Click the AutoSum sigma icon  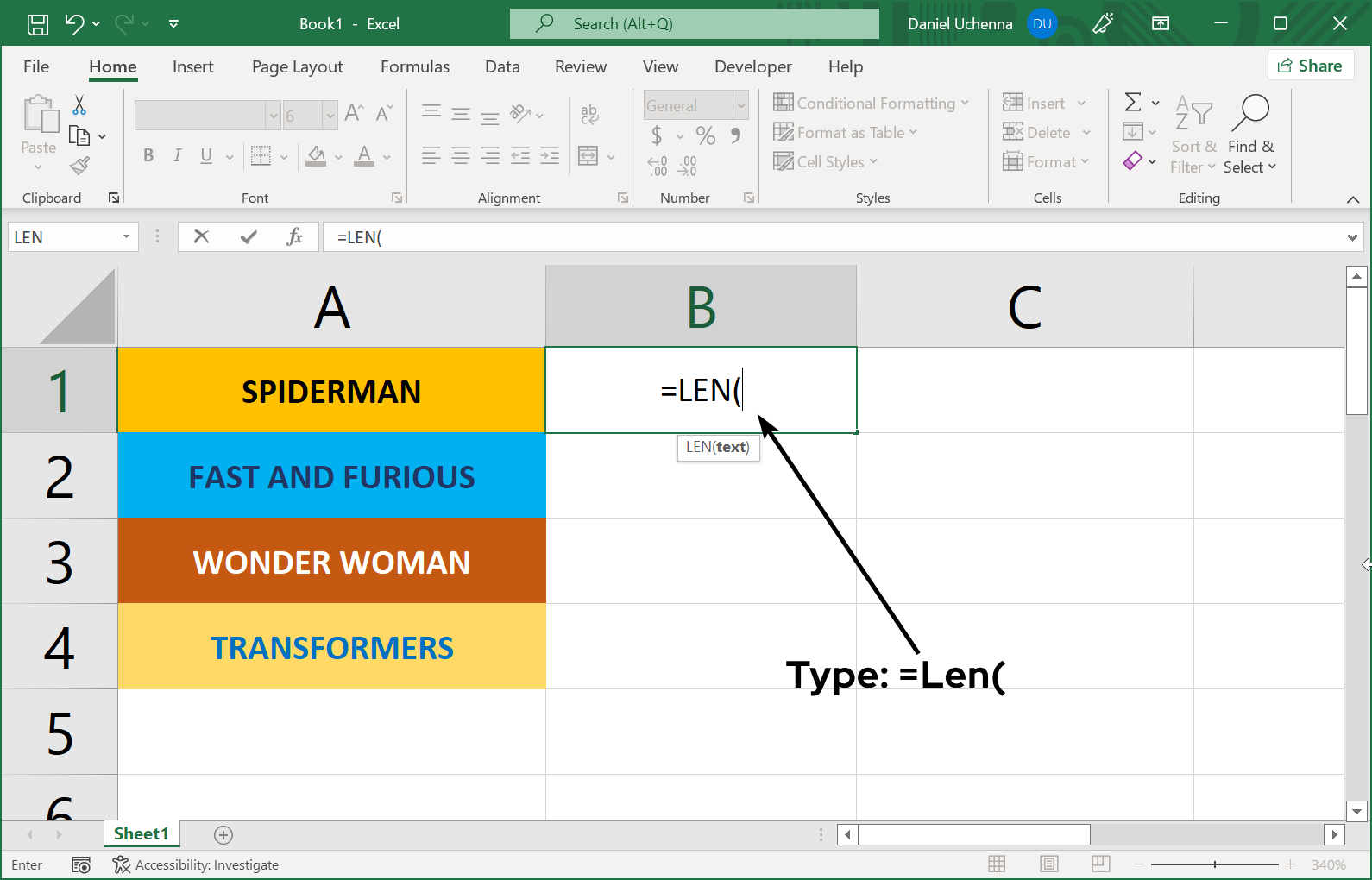(x=1133, y=103)
